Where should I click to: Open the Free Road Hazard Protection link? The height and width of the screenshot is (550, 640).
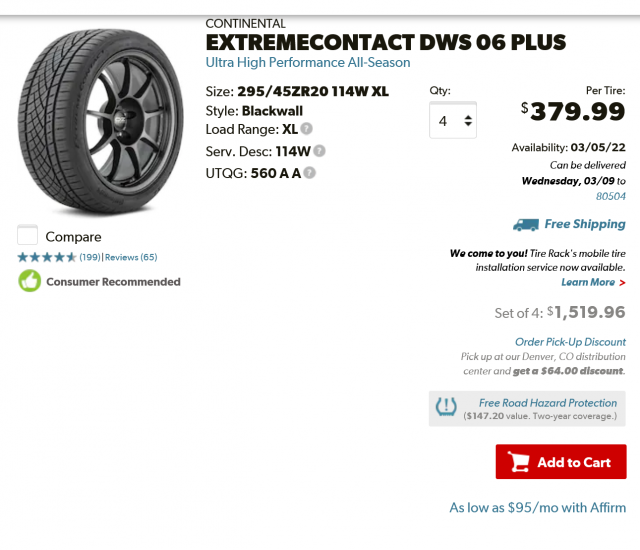pos(548,403)
